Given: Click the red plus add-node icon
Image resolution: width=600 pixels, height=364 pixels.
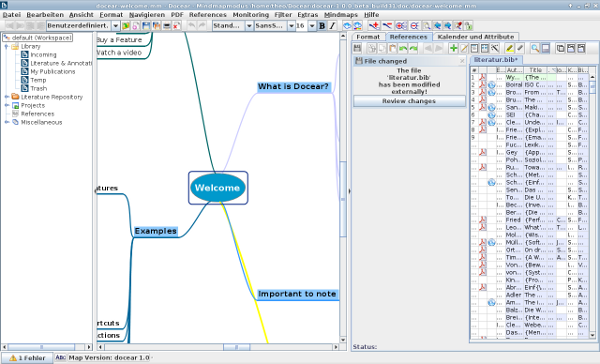Looking at the screenshot, I should [x=374, y=26].
